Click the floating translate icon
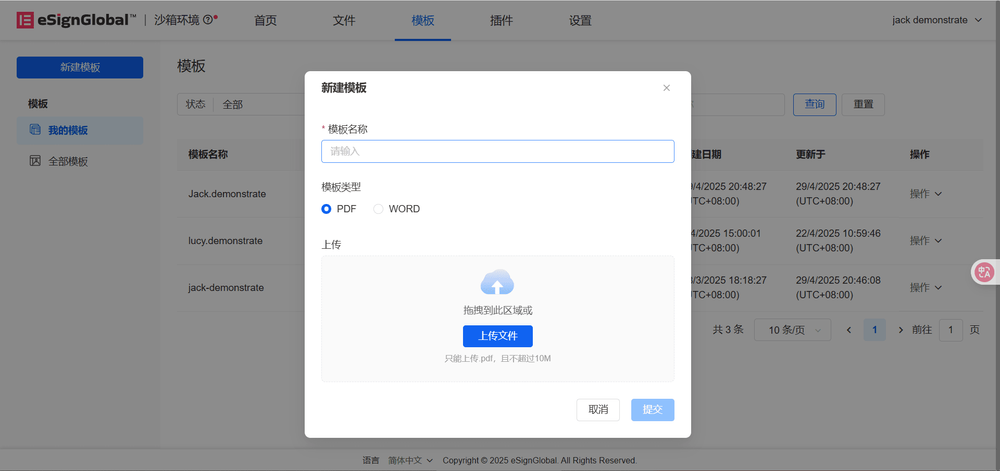Viewport: 1000px width, 471px height. (x=985, y=271)
